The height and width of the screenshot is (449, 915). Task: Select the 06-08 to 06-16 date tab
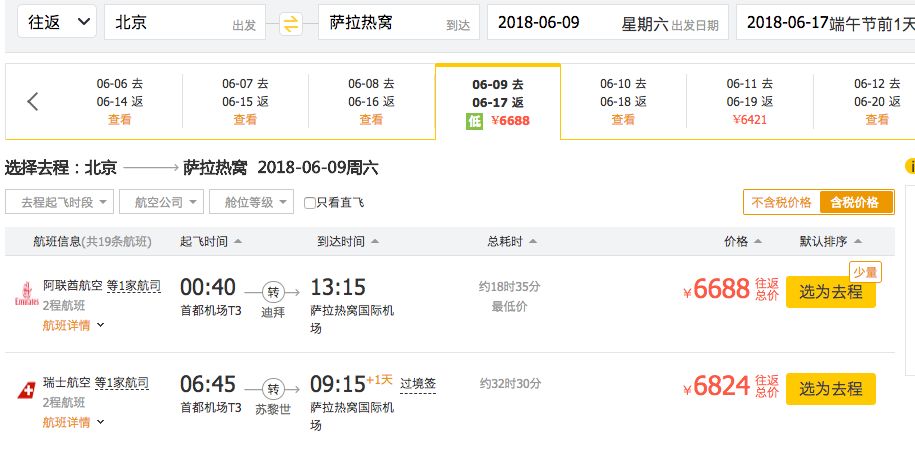pyautogui.click(x=371, y=102)
